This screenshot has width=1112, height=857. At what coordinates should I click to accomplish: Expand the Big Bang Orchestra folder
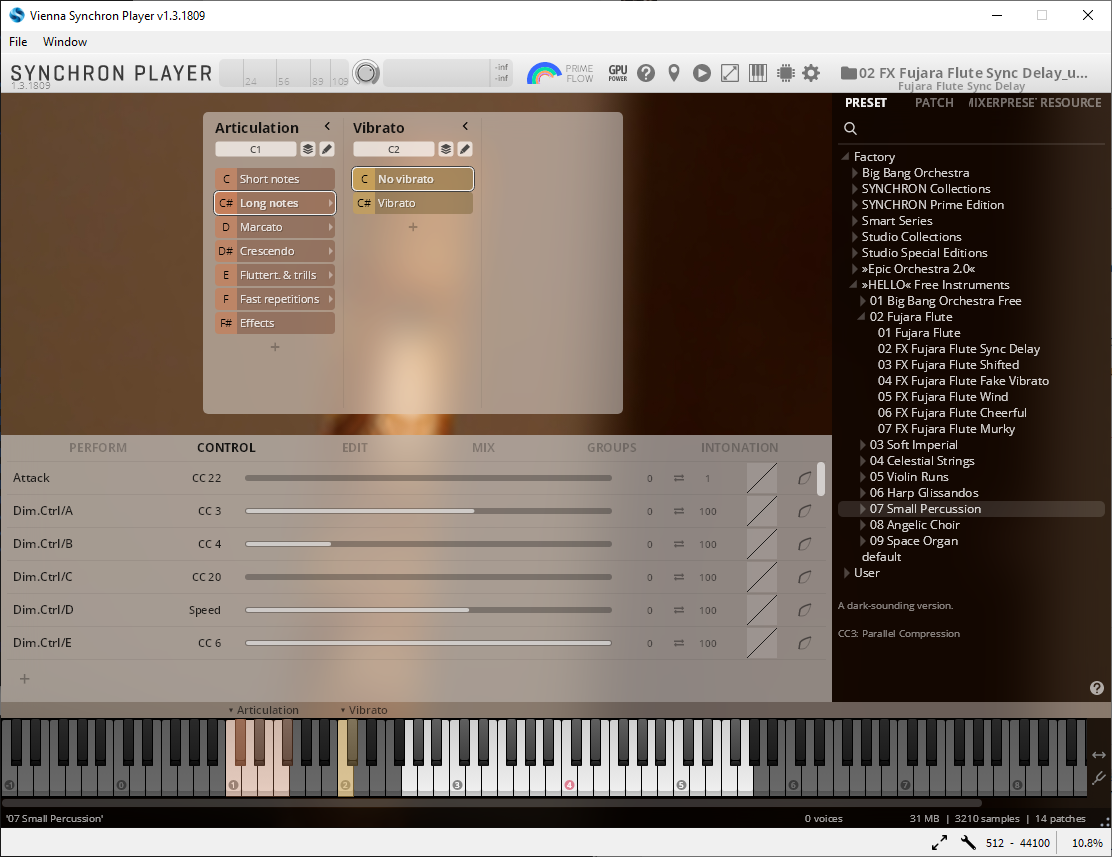855,172
